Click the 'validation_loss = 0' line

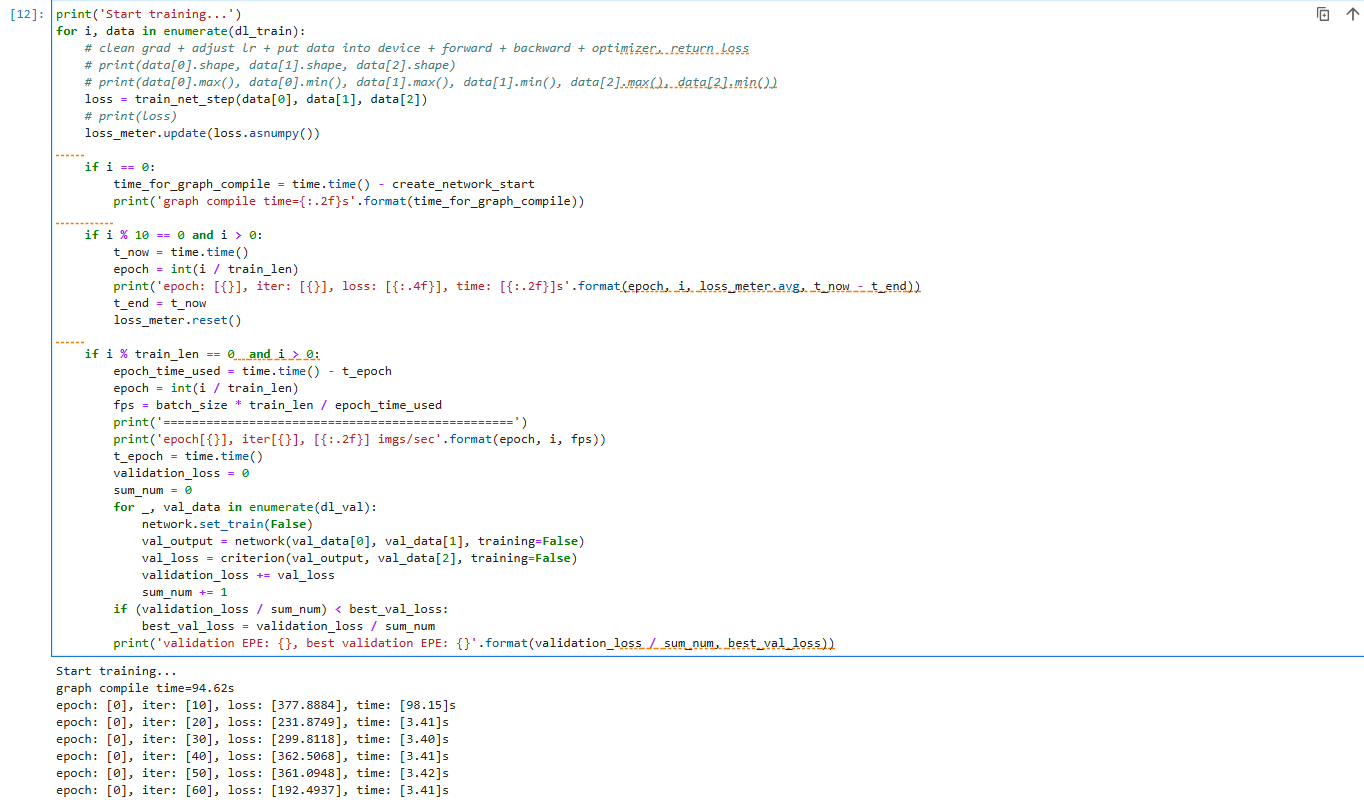pyautogui.click(x=181, y=473)
